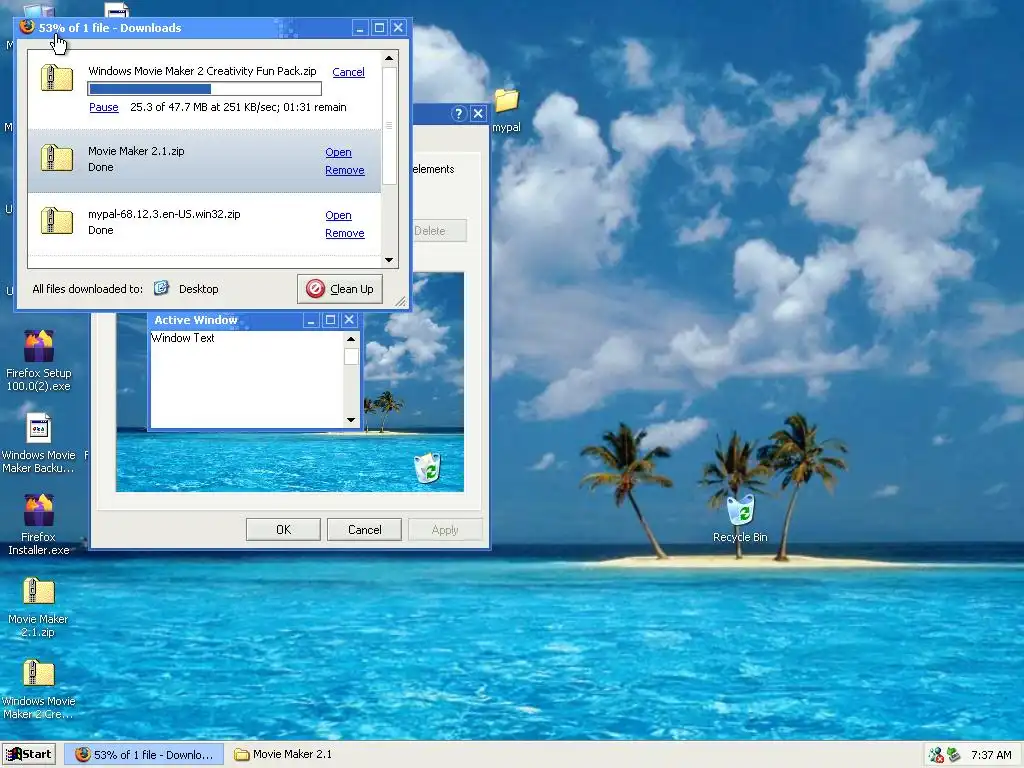Switch to Downloads taskbar button
The image size is (1024, 768).
click(x=144, y=754)
